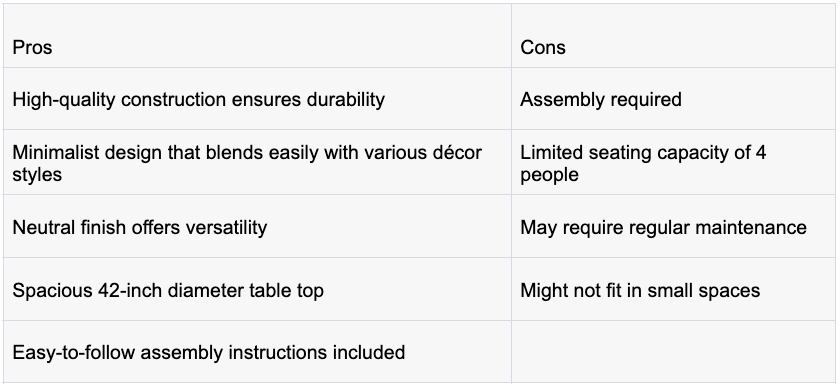The image size is (840, 388).
Task: Click the Minimalist design décor styles cell
Action: point(257,162)
